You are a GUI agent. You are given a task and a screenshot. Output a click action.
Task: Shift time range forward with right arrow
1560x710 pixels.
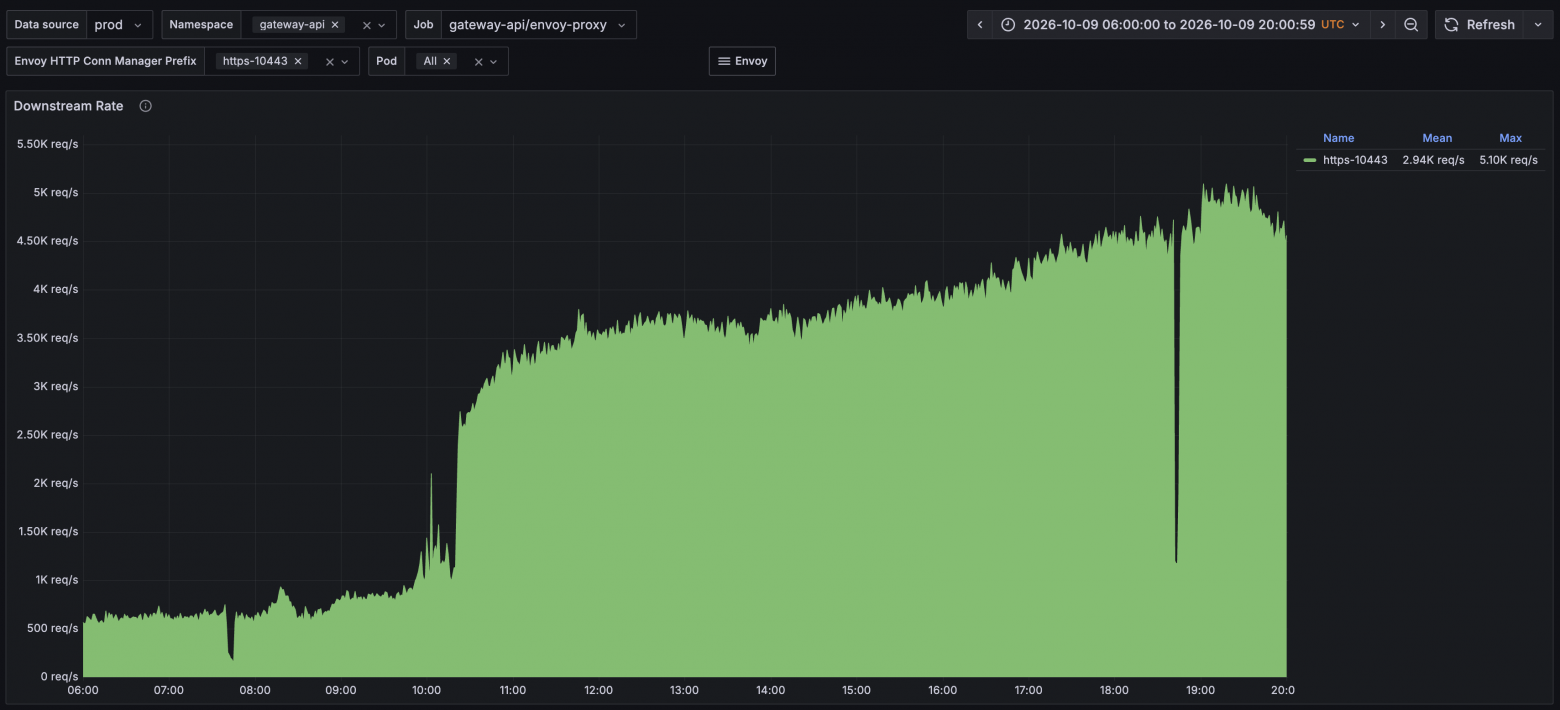1383,25
